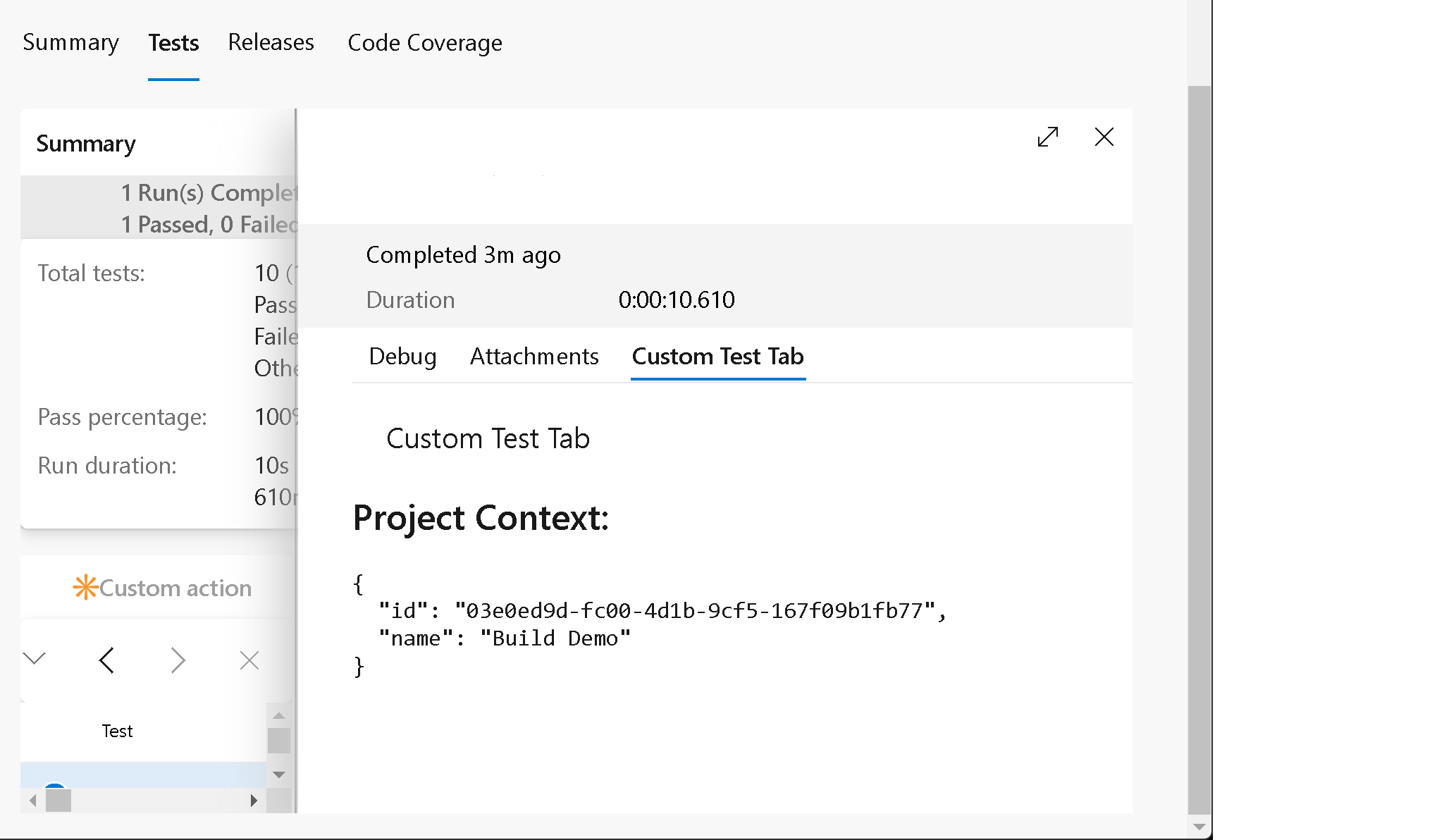Select the Debug tab
The width and height of the screenshot is (1456, 840).
(x=402, y=355)
